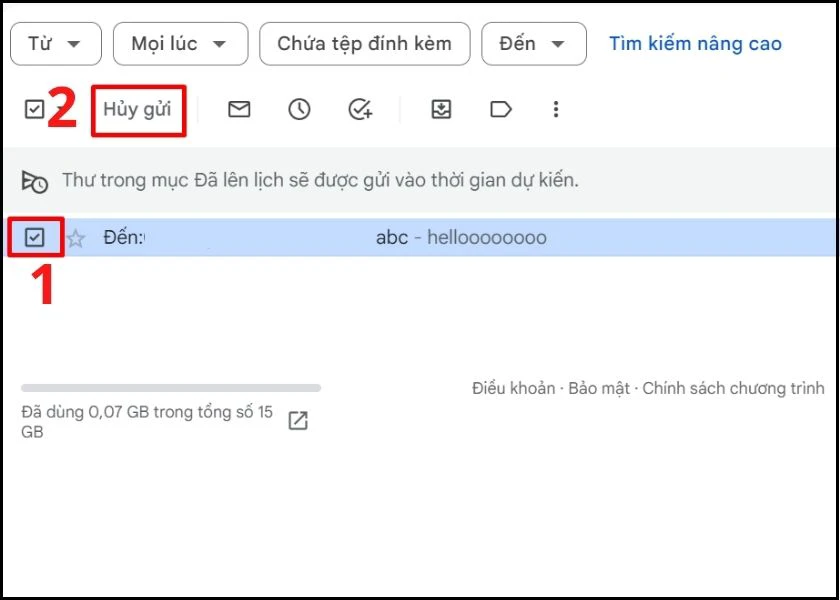840x600 pixels.
Task: Open the three-dot more options menu
Action: [556, 110]
